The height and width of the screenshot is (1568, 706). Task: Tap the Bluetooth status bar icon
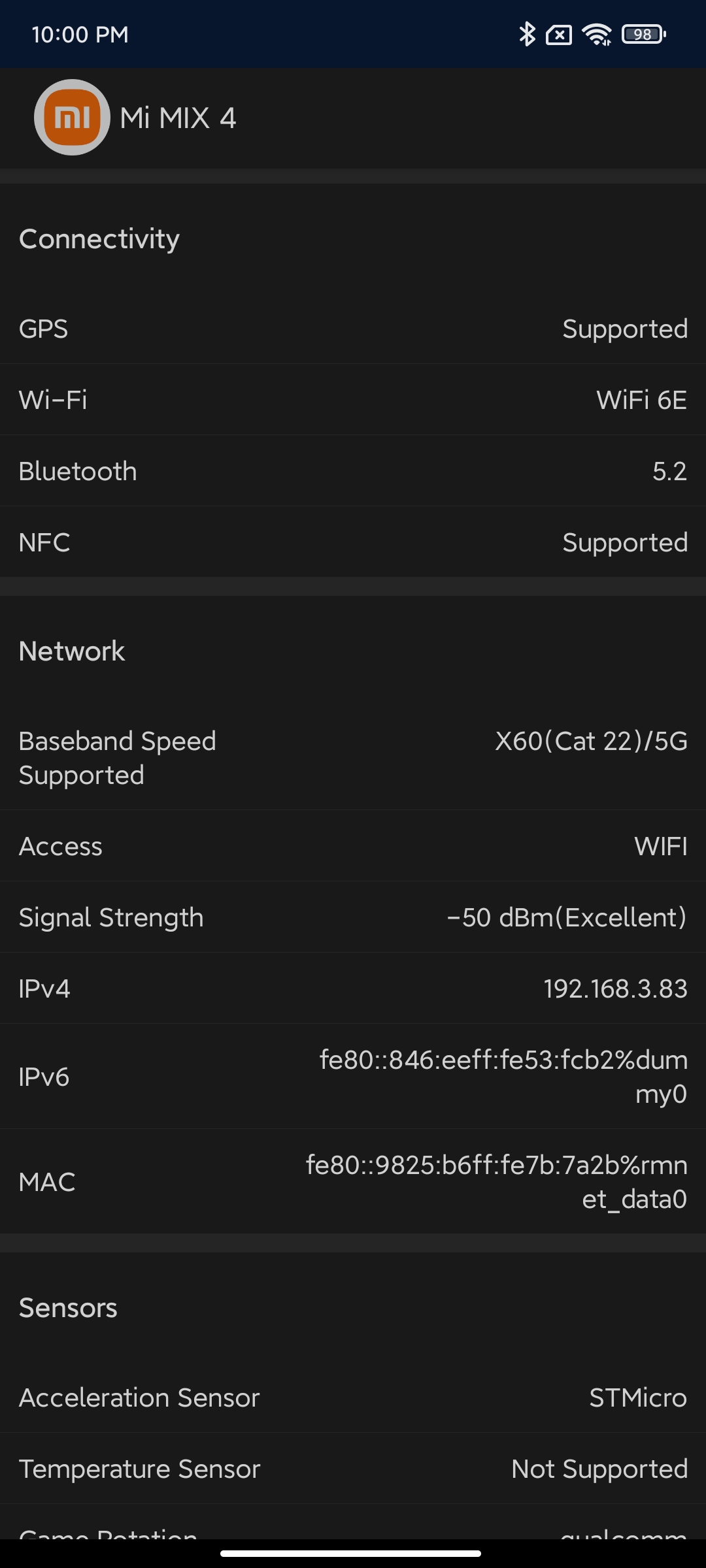coord(527,35)
